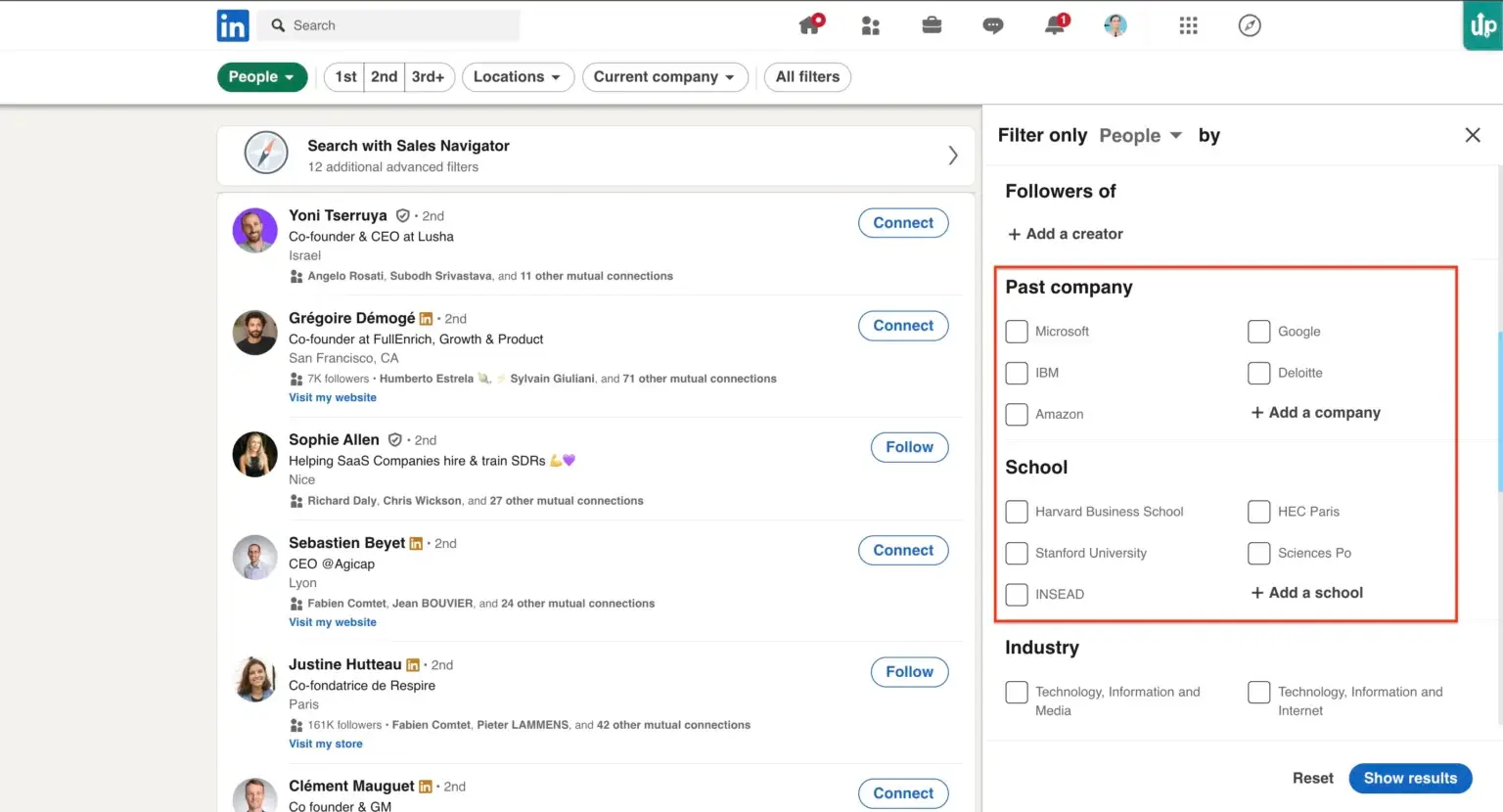Viewport: 1503px width, 812px height.
Task: Check the Sciences Po school box
Action: coord(1259,553)
